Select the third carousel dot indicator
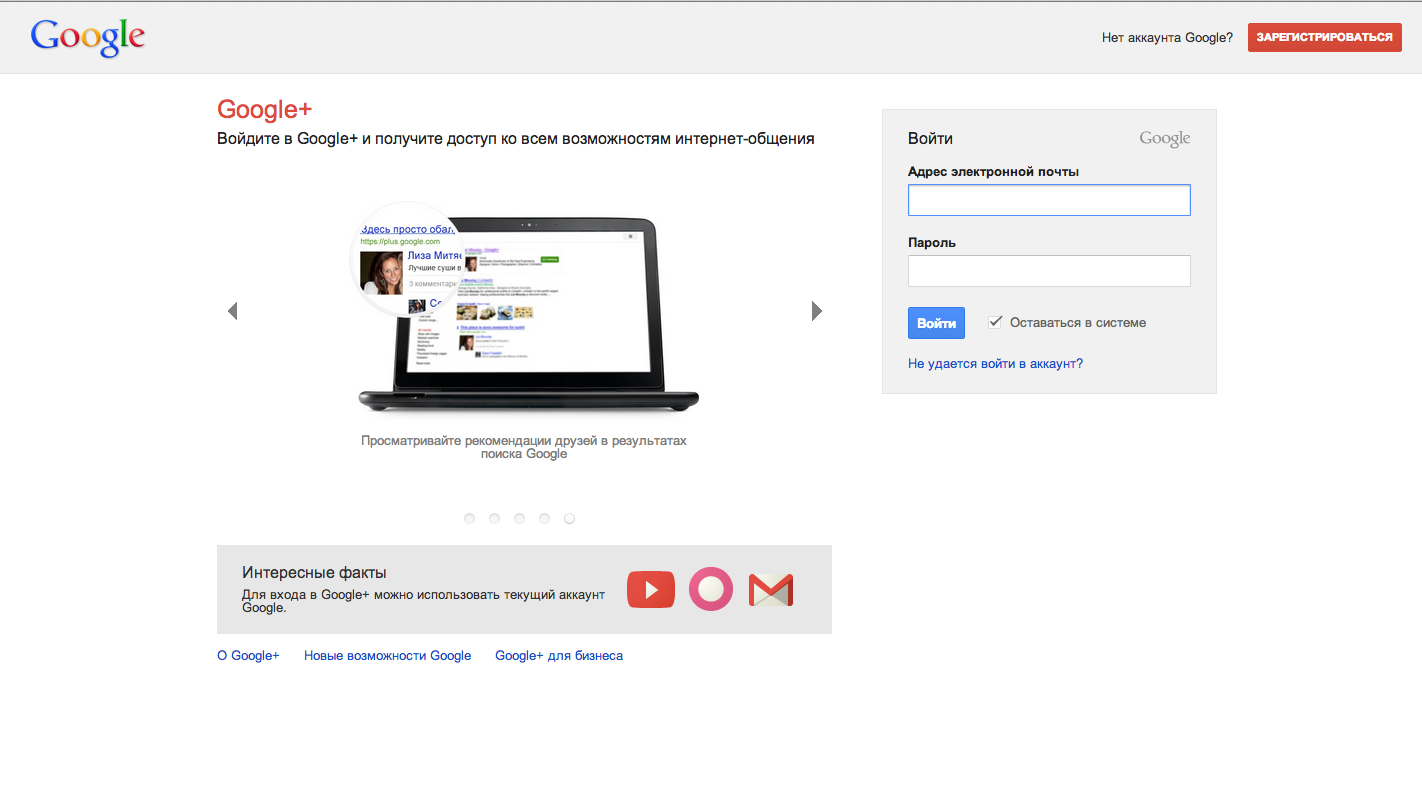Image resolution: width=1422 pixels, height=791 pixels. [520, 518]
